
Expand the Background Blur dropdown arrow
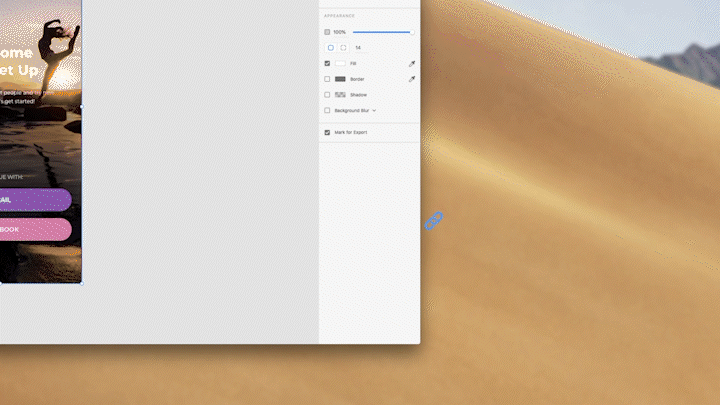click(374, 111)
